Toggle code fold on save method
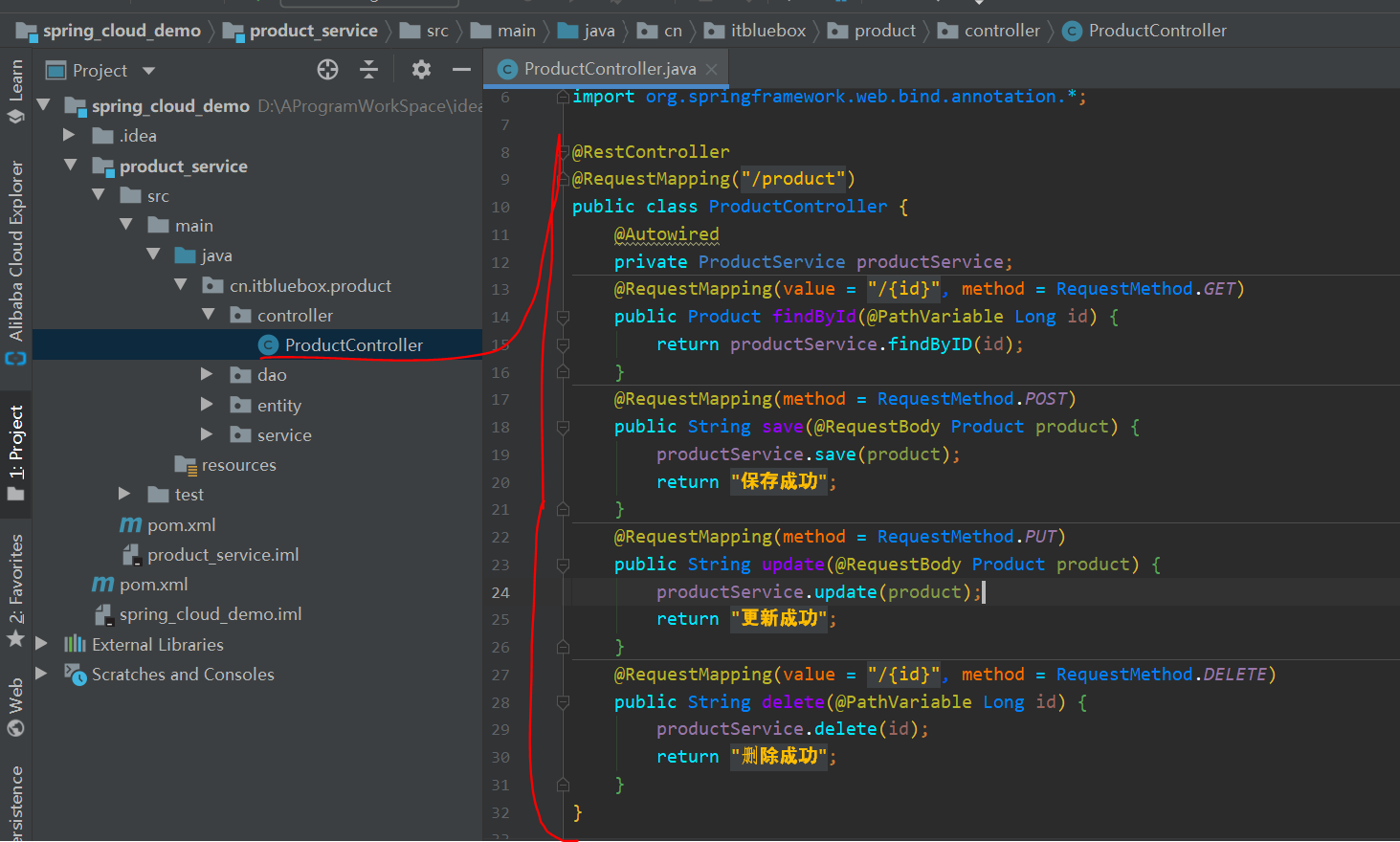Image resolution: width=1400 pixels, height=842 pixels. (x=563, y=427)
